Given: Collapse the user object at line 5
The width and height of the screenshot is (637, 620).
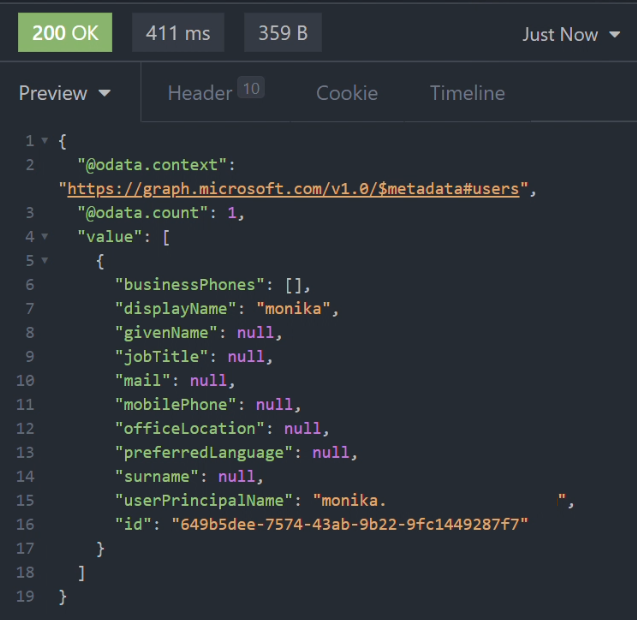Looking at the screenshot, I should [x=45, y=260].
